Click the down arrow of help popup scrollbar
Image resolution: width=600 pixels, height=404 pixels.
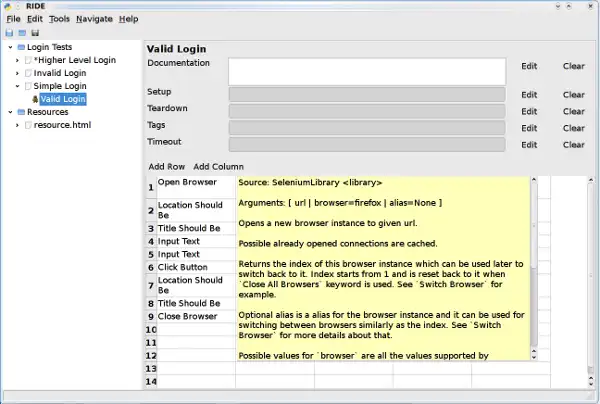coord(534,357)
